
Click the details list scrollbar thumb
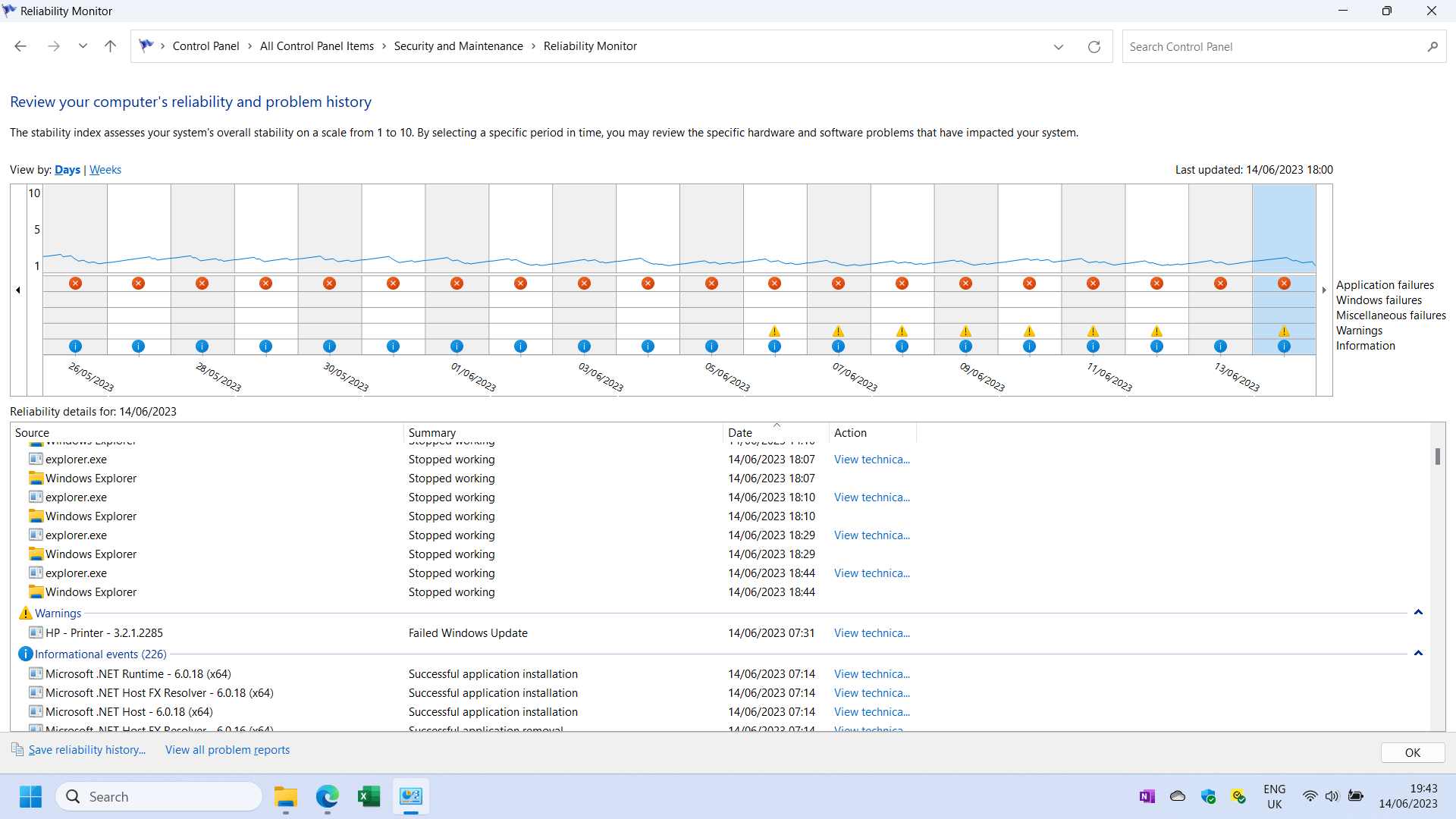[1437, 457]
